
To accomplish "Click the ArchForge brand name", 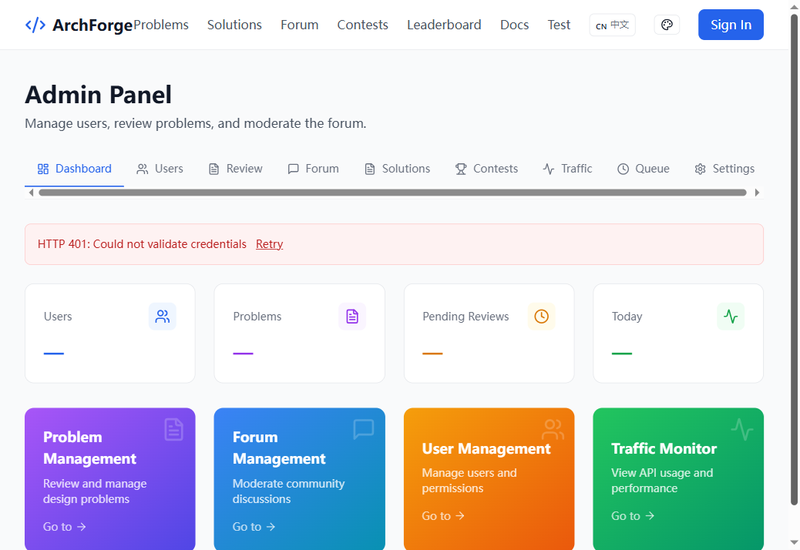I will (x=92, y=24).
